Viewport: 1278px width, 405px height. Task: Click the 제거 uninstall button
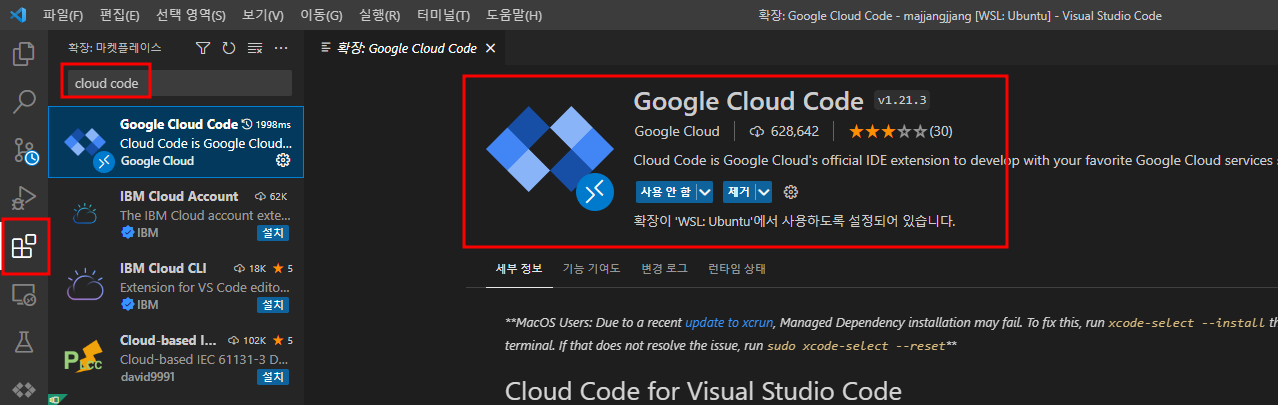coord(740,192)
